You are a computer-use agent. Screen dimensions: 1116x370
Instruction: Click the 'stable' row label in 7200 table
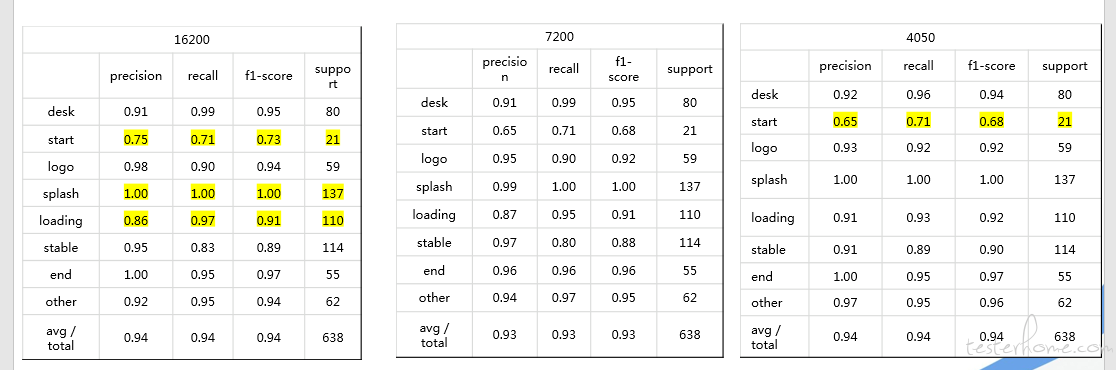click(x=434, y=243)
